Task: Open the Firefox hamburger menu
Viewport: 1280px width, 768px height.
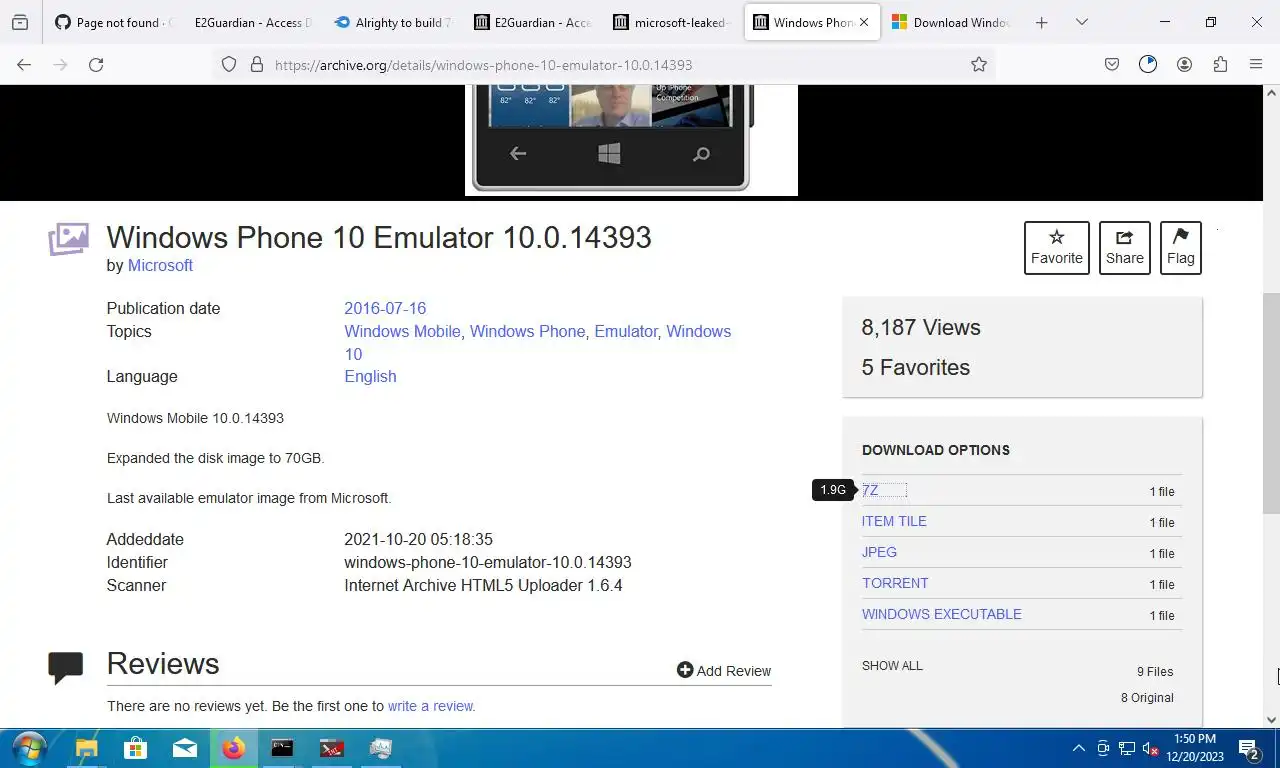Action: point(1256,64)
